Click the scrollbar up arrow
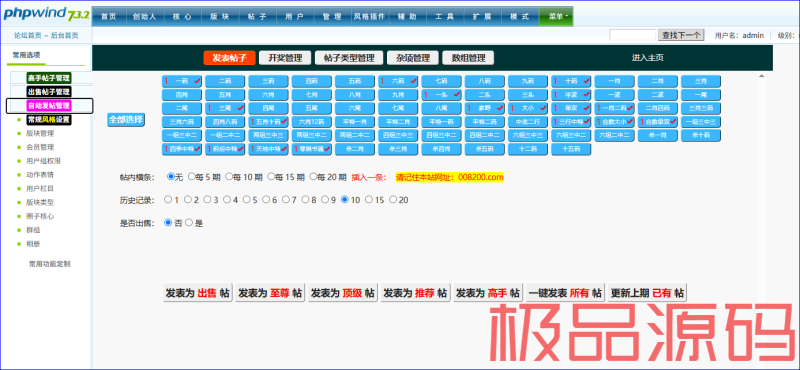The height and width of the screenshot is (370, 800). coord(762,76)
